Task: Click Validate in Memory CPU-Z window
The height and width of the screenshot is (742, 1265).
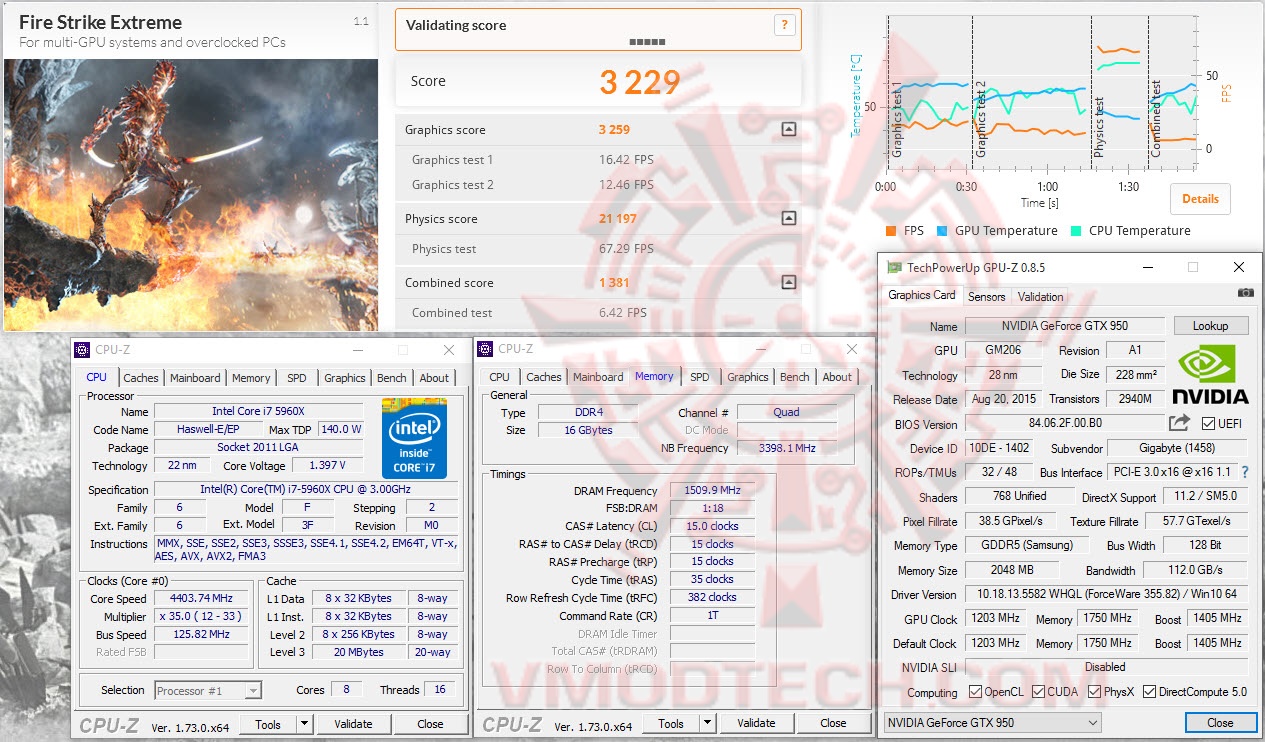Action: (756, 723)
